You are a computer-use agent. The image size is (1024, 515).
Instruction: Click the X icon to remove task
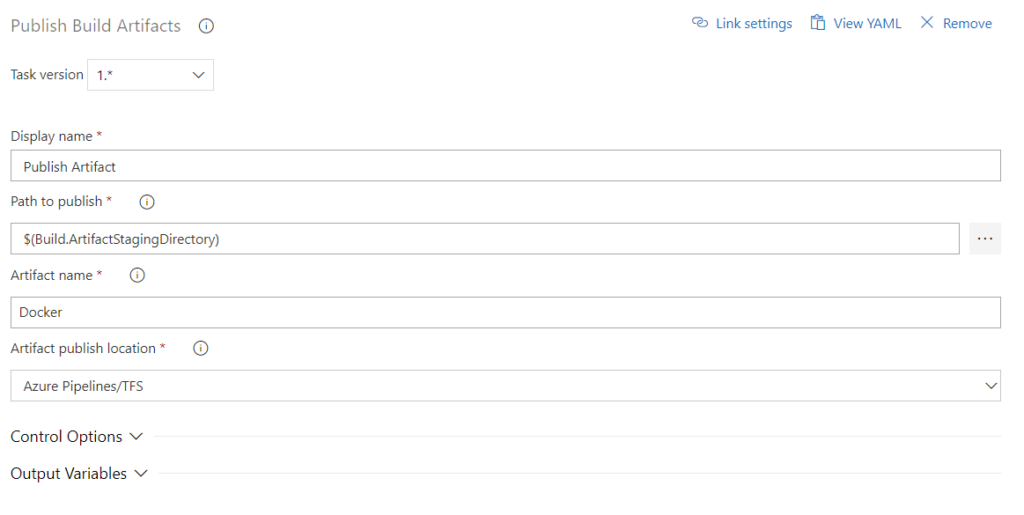pyautogui.click(x=927, y=23)
